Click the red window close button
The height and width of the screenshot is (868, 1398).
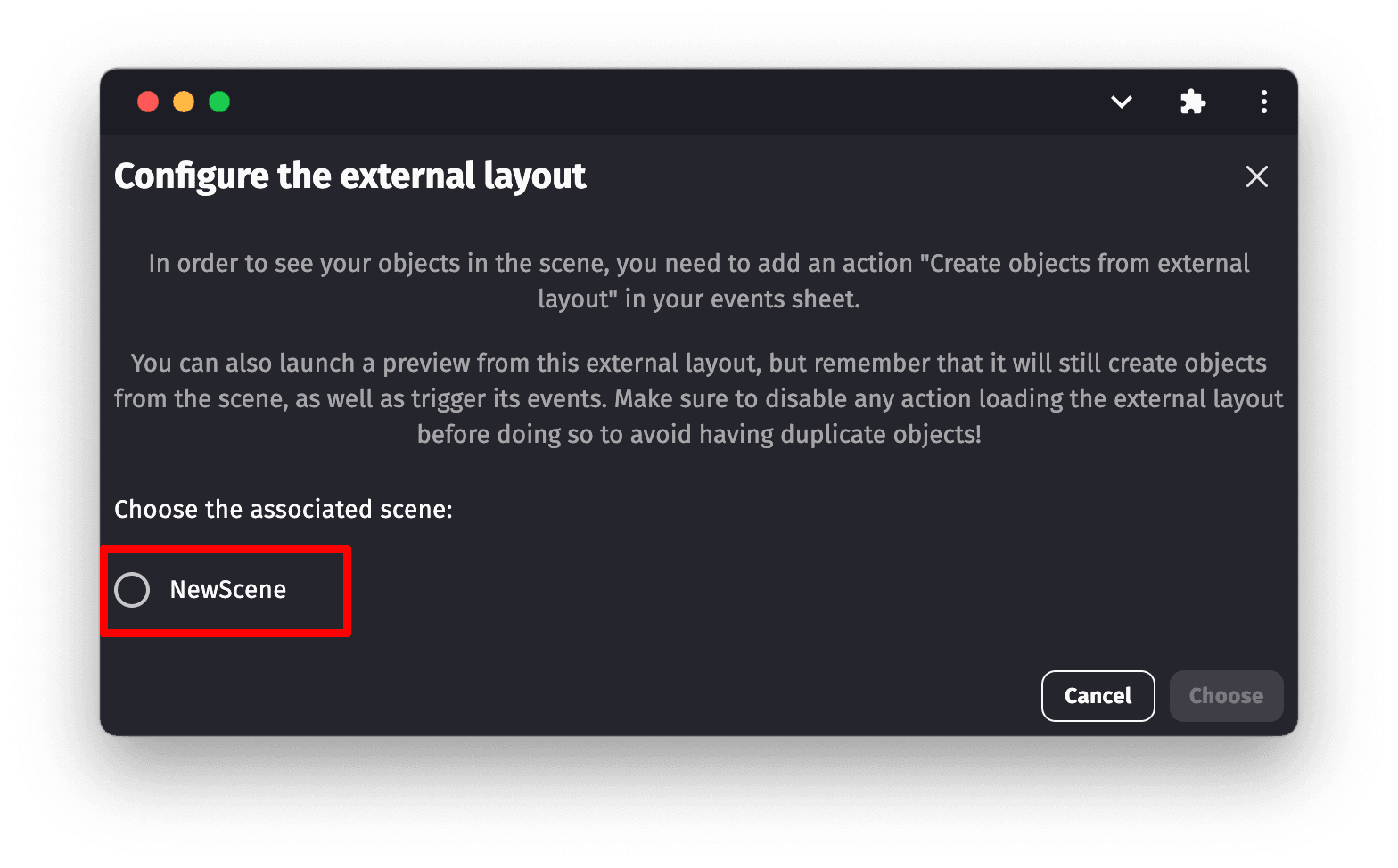tap(148, 102)
